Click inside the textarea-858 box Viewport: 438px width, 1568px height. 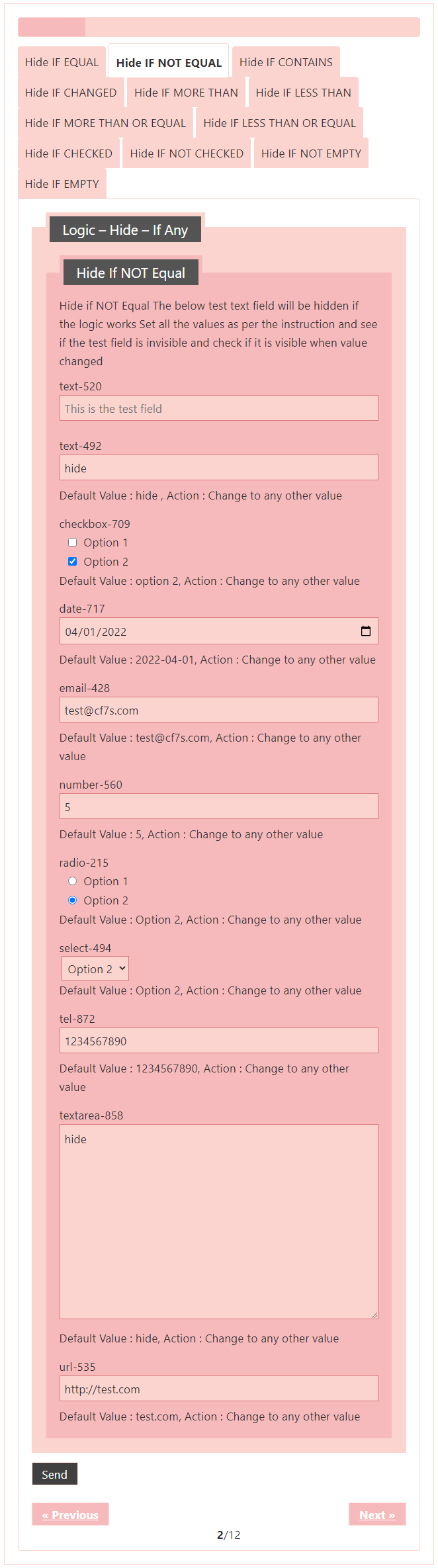click(218, 1221)
